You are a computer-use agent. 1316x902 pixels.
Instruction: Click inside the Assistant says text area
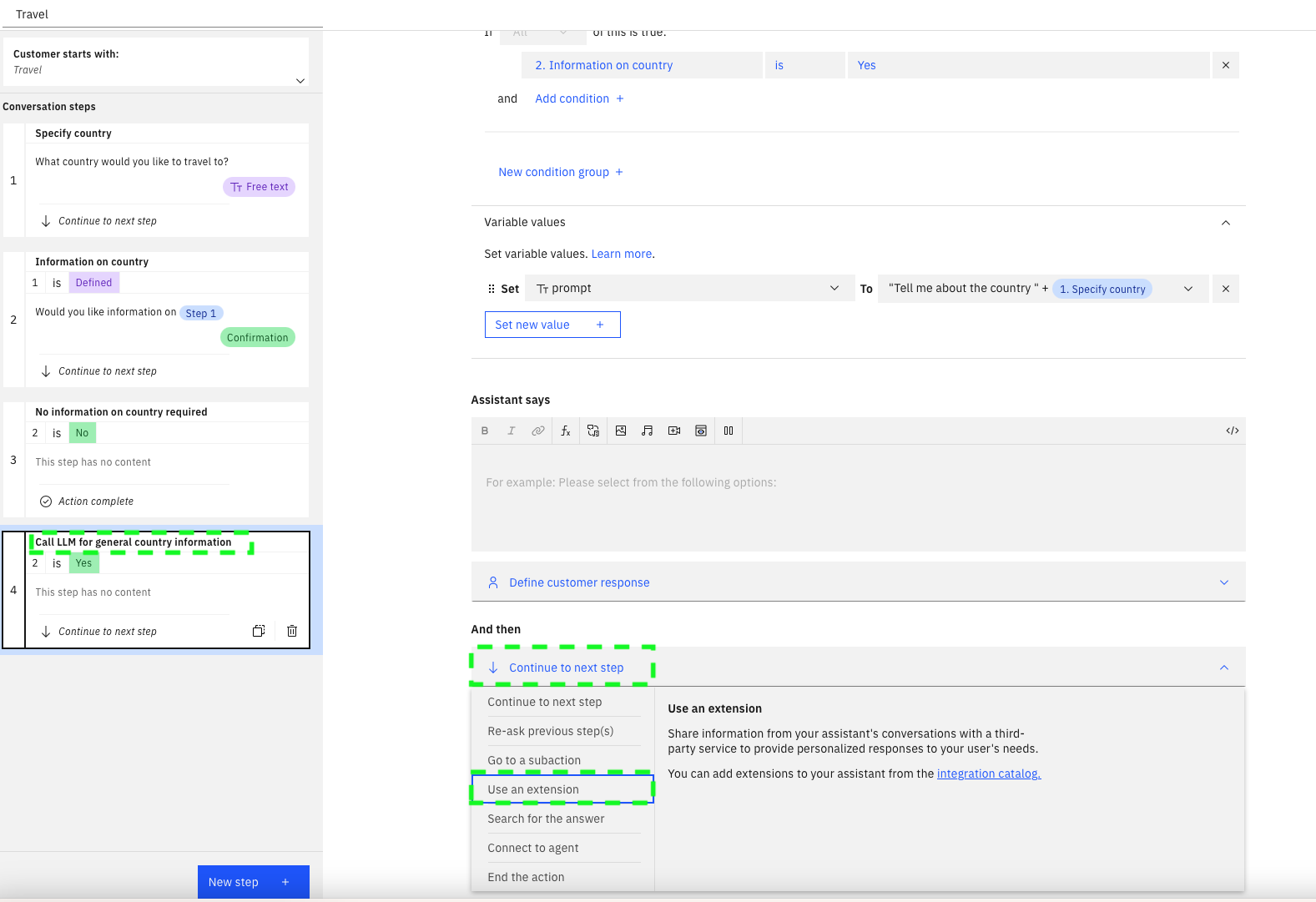[858, 497]
